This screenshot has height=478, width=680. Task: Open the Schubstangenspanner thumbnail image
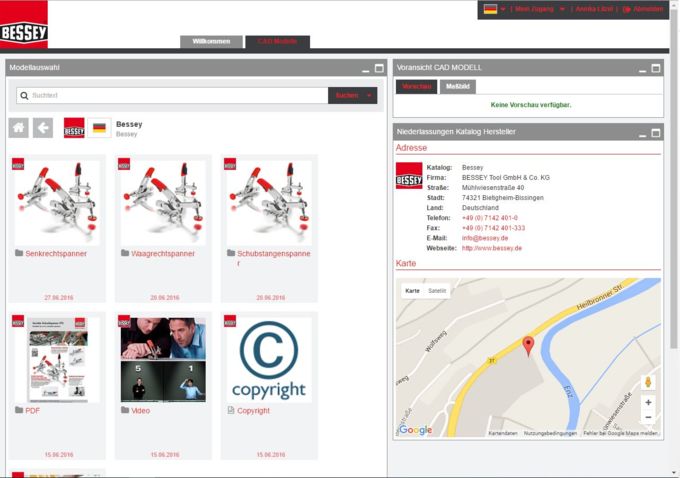(269, 202)
